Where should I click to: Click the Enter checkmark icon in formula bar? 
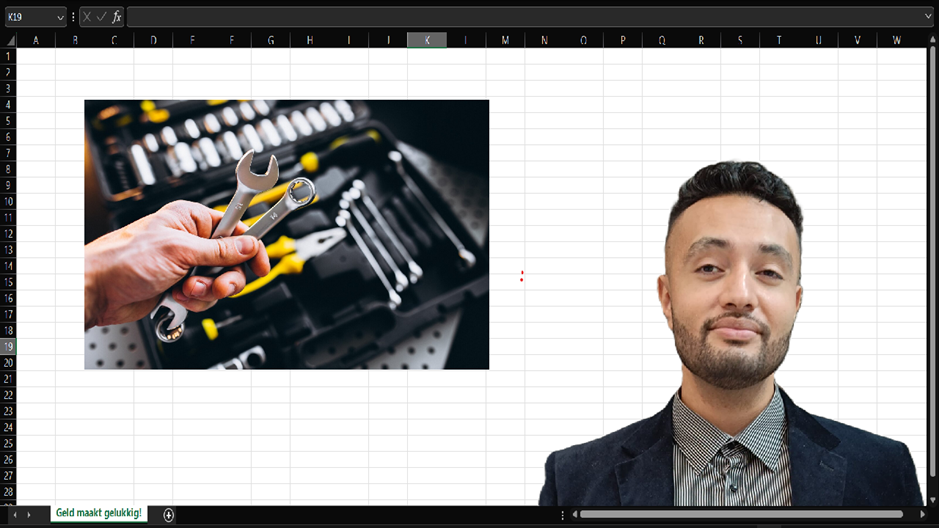click(101, 17)
